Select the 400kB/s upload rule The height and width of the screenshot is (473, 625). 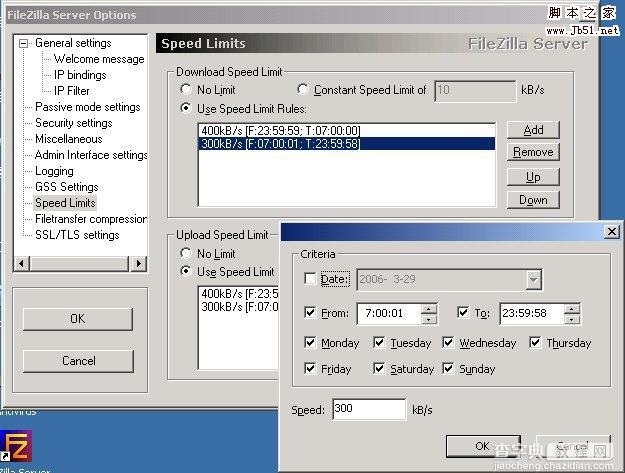(239, 294)
